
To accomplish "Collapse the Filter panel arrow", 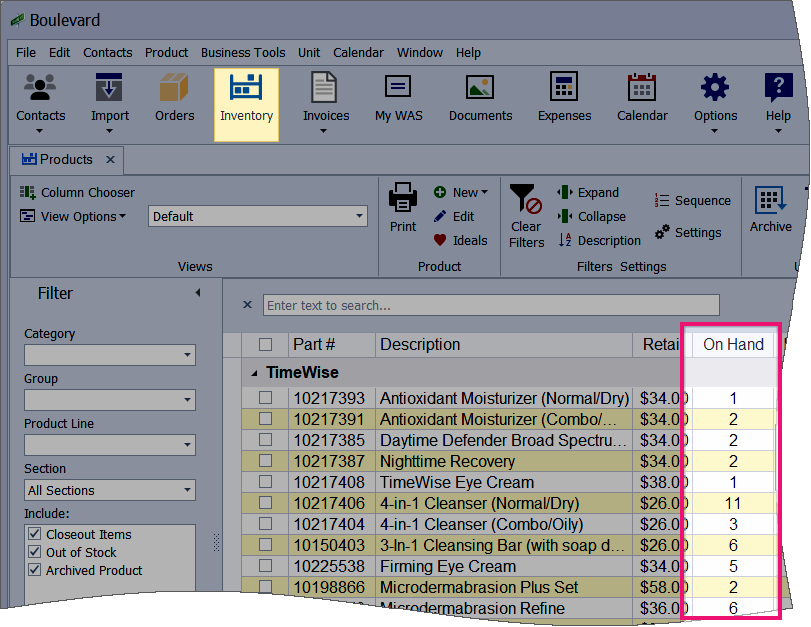I will [x=198, y=293].
